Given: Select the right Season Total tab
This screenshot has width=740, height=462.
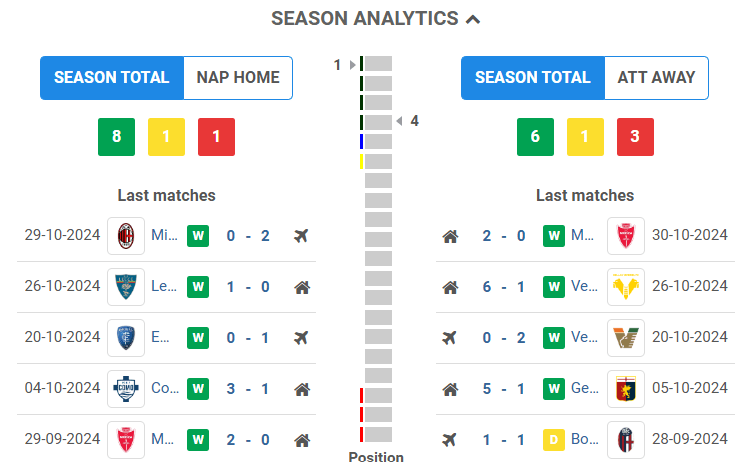Looking at the screenshot, I should point(533,77).
